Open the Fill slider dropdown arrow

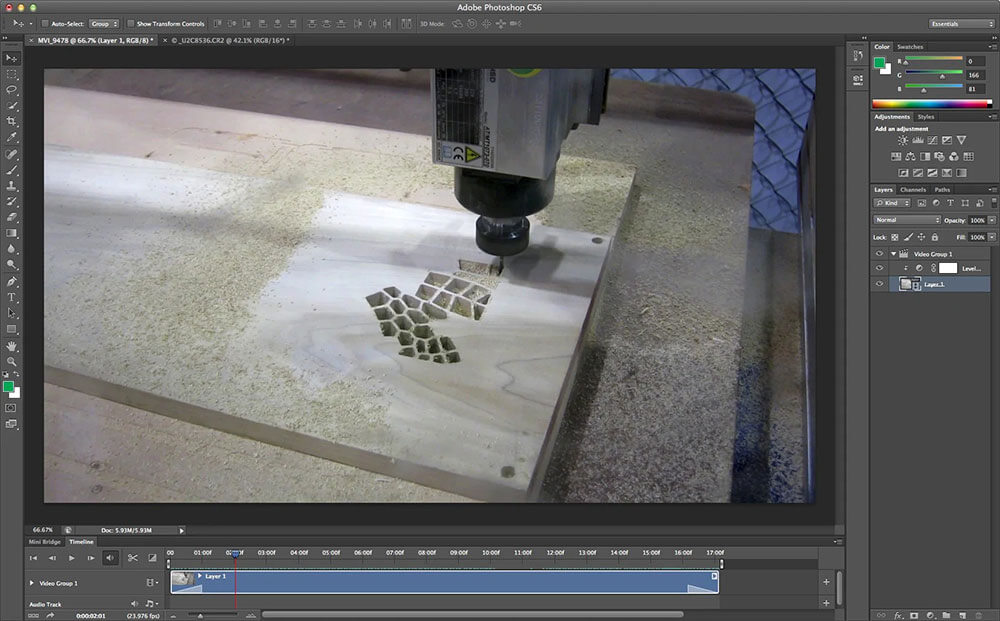point(992,237)
